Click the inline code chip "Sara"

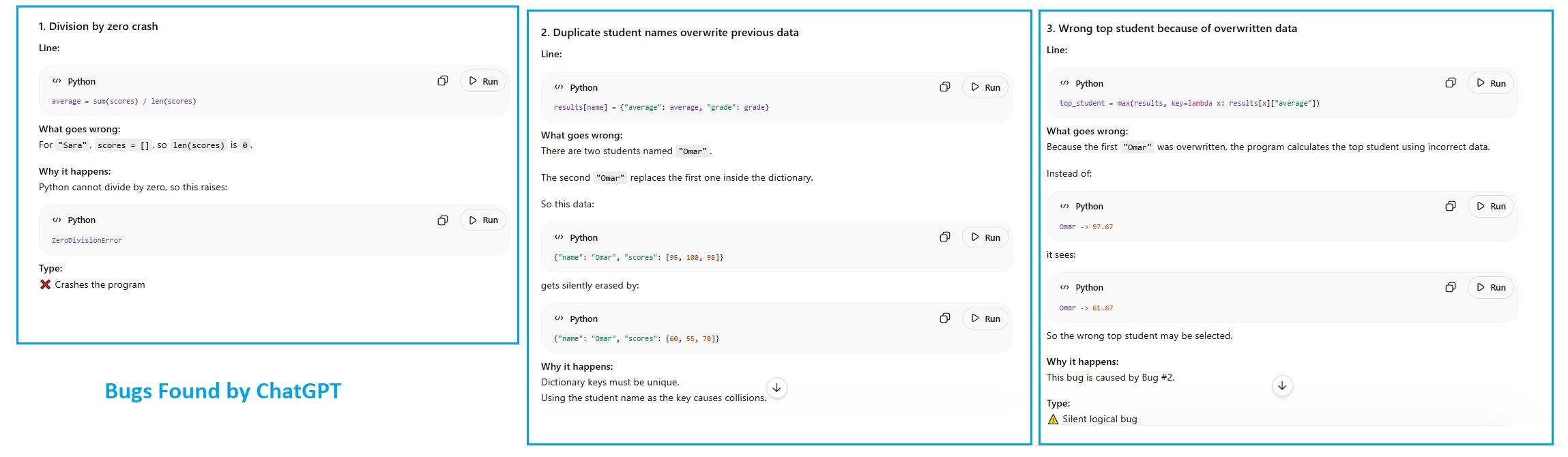73,145
